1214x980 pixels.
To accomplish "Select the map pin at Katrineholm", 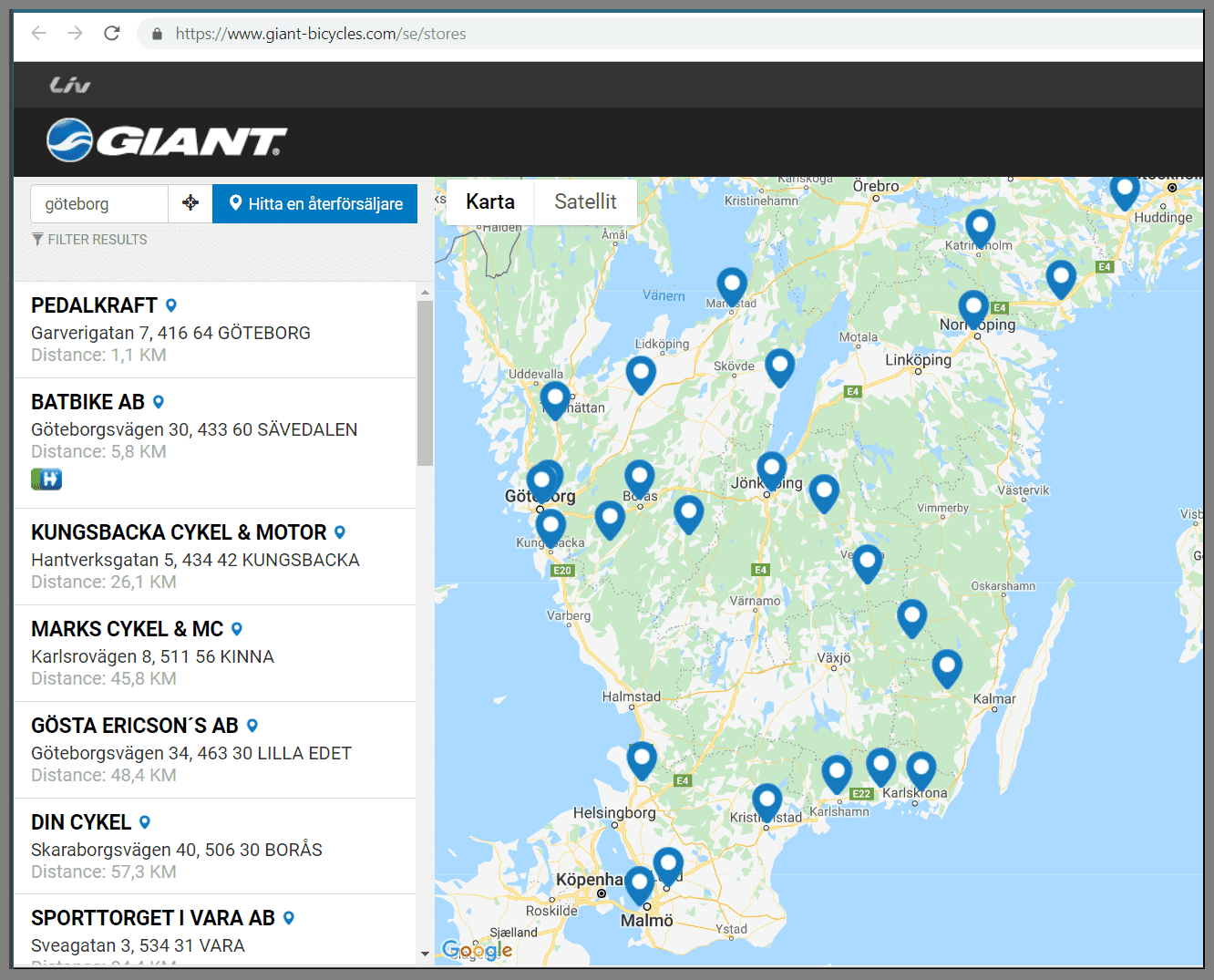I will 980,228.
